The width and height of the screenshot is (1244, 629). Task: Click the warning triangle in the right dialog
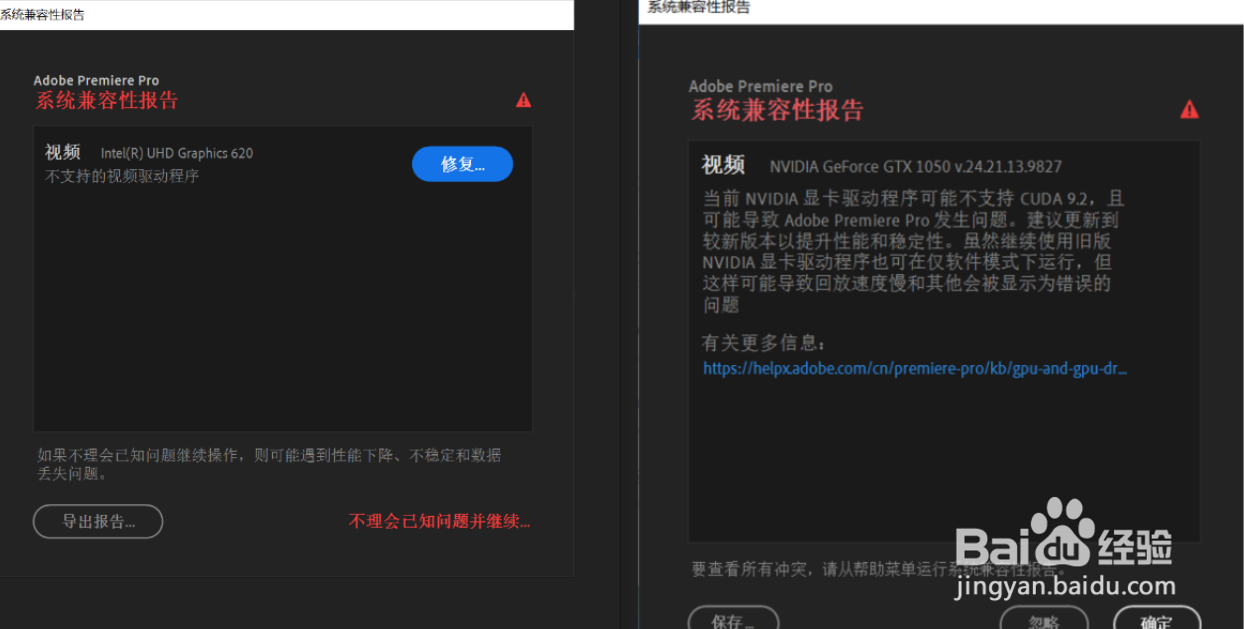point(1190,108)
